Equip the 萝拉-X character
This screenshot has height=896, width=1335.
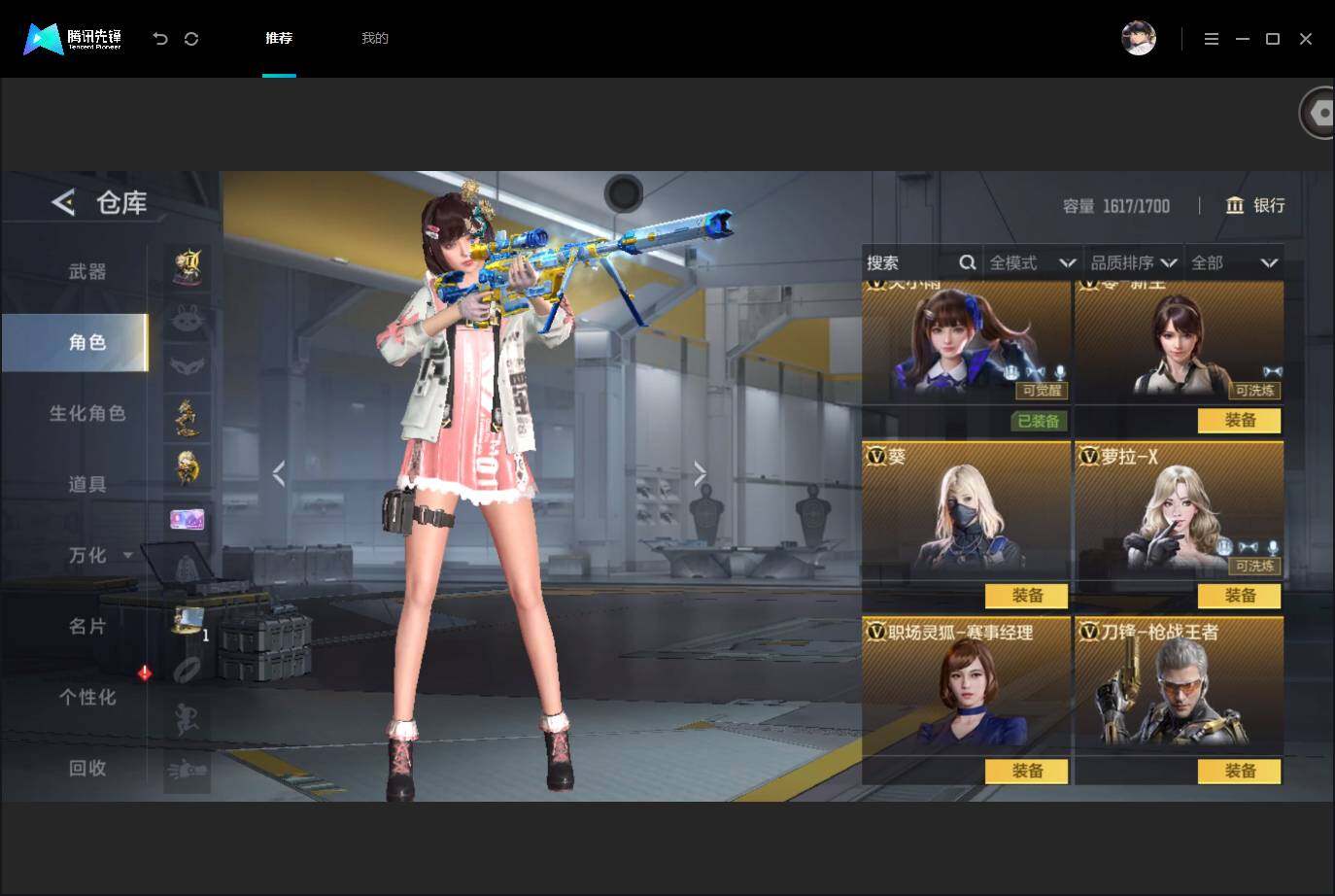pyautogui.click(x=1240, y=596)
